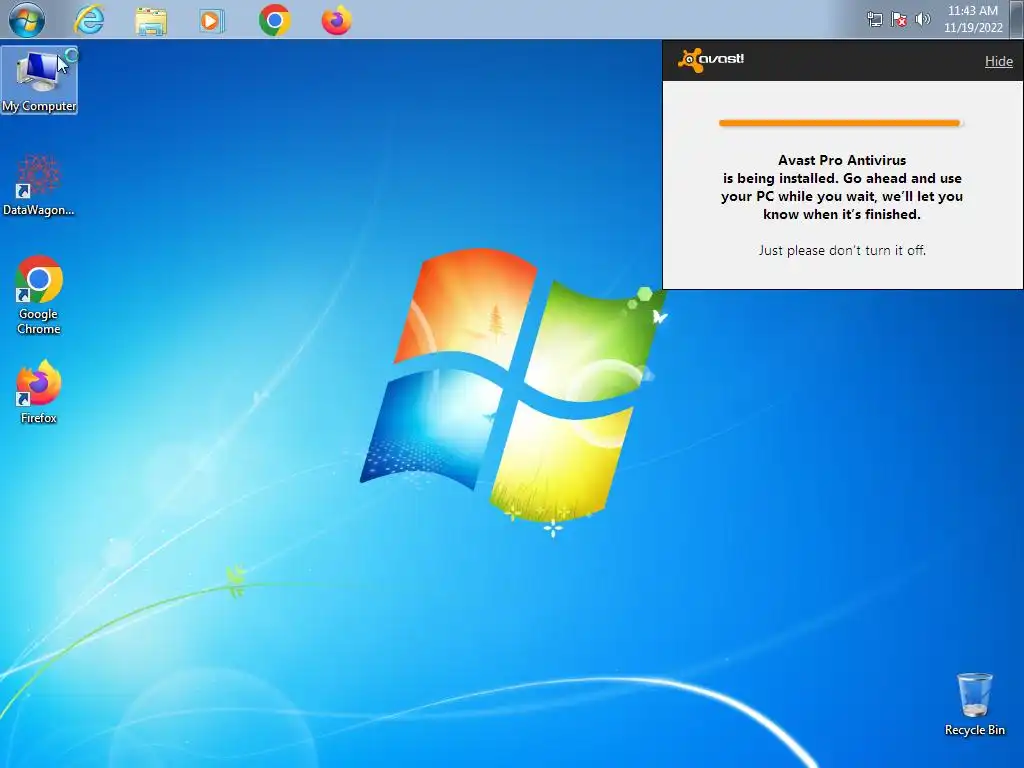
Task: Click the network status tray icon
Action: [874, 19]
